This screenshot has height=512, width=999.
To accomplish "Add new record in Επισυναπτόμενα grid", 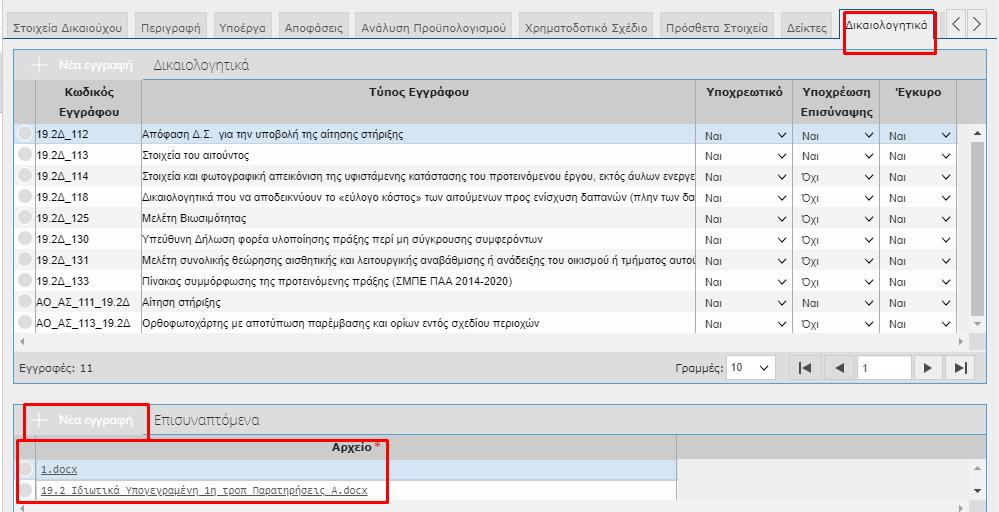I will [83, 420].
